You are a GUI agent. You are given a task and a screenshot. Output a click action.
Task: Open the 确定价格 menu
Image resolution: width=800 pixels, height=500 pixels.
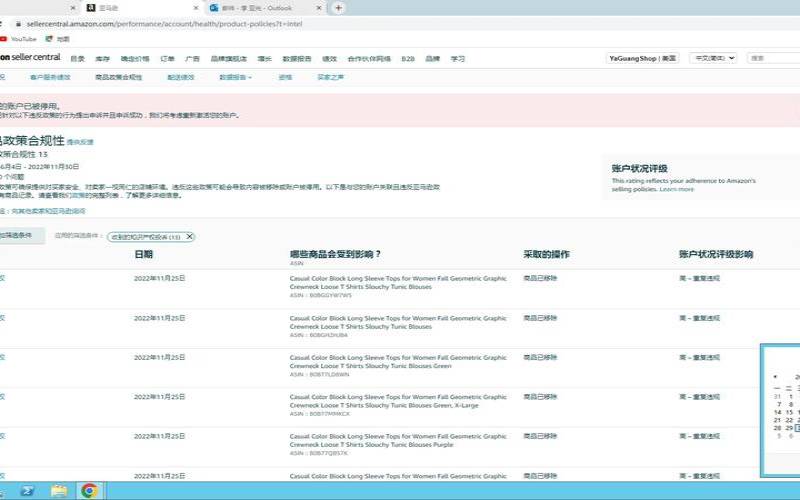[135, 59]
